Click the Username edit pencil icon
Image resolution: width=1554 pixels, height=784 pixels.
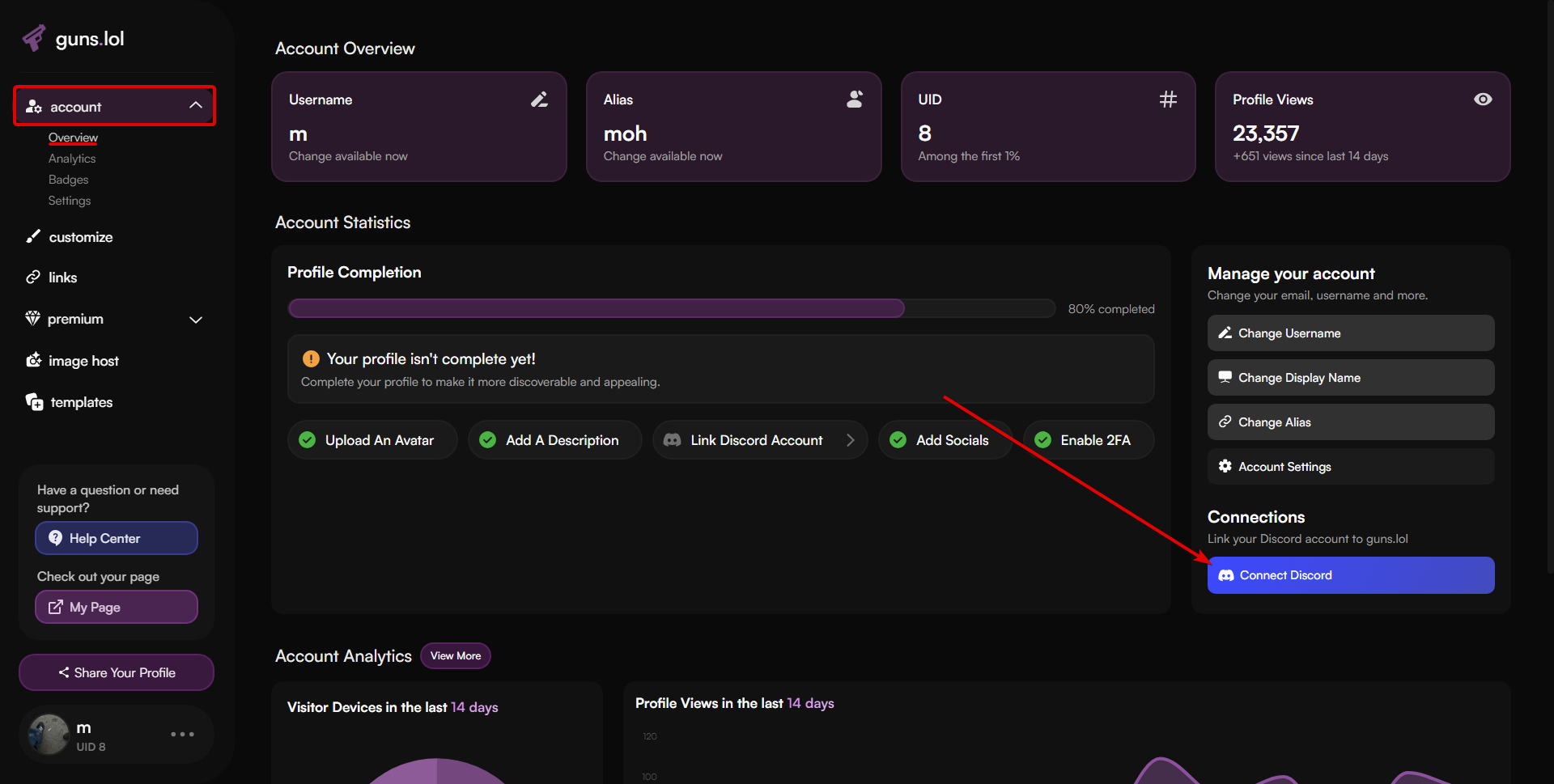point(539,100)
